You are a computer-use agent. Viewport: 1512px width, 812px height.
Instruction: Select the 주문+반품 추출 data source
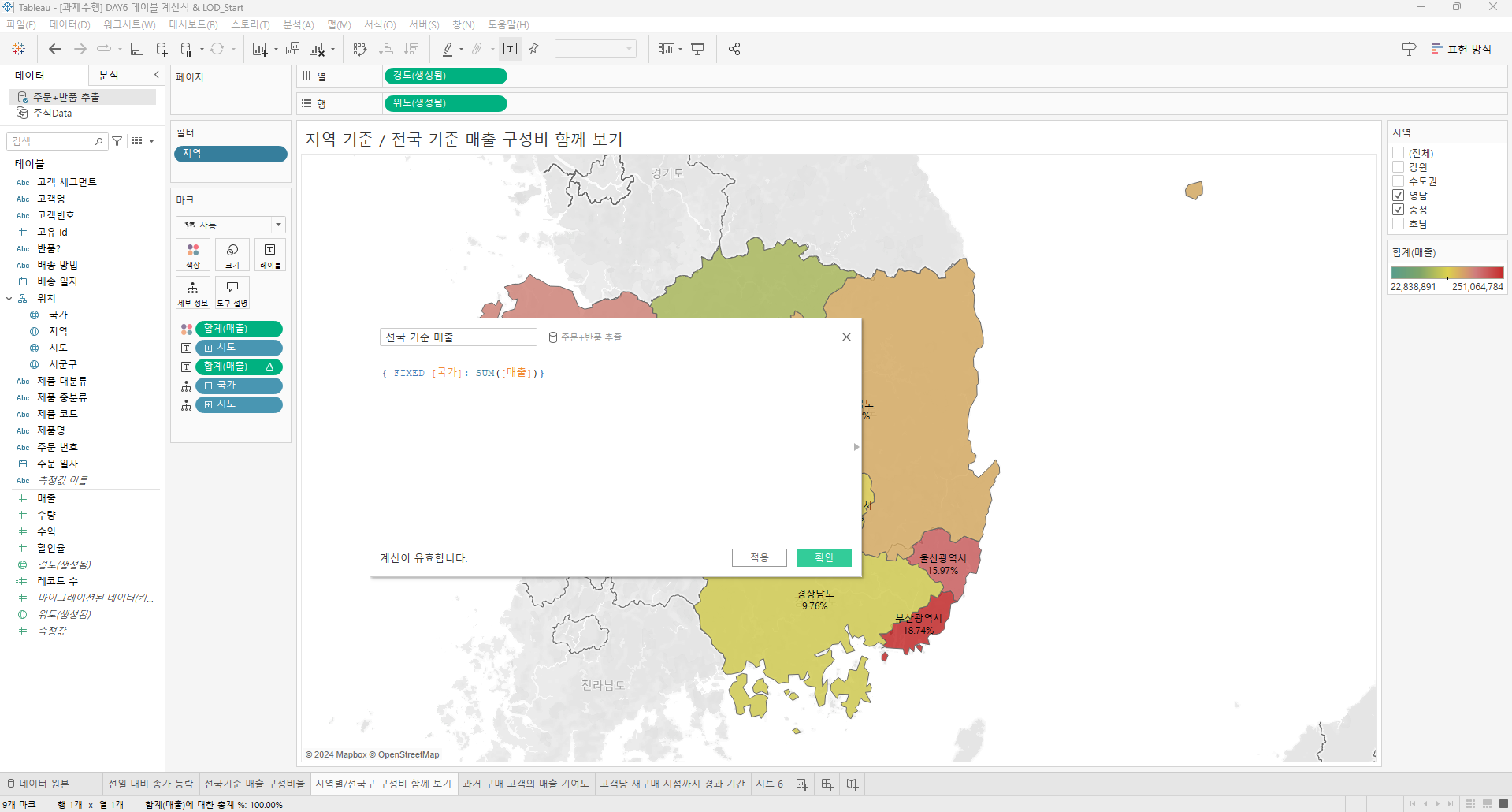point(82,97)
